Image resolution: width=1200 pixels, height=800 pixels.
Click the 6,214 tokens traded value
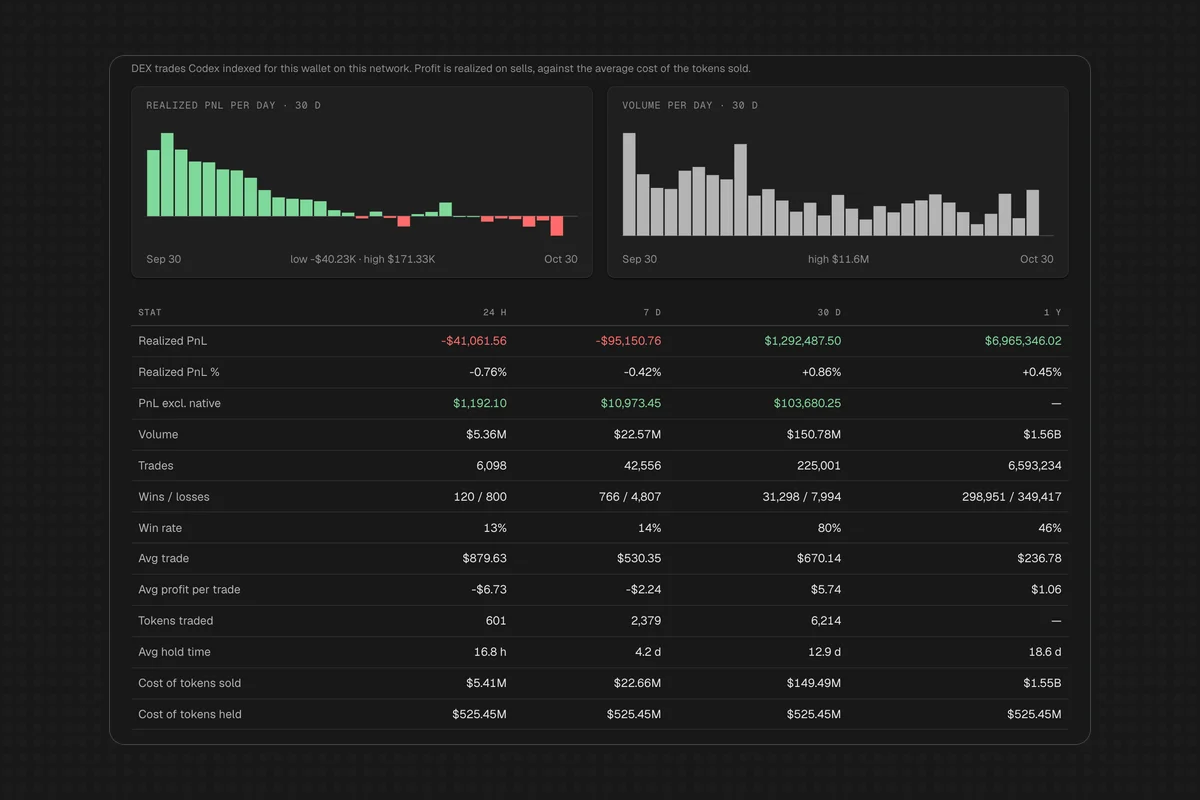click(x=825, y=620)
